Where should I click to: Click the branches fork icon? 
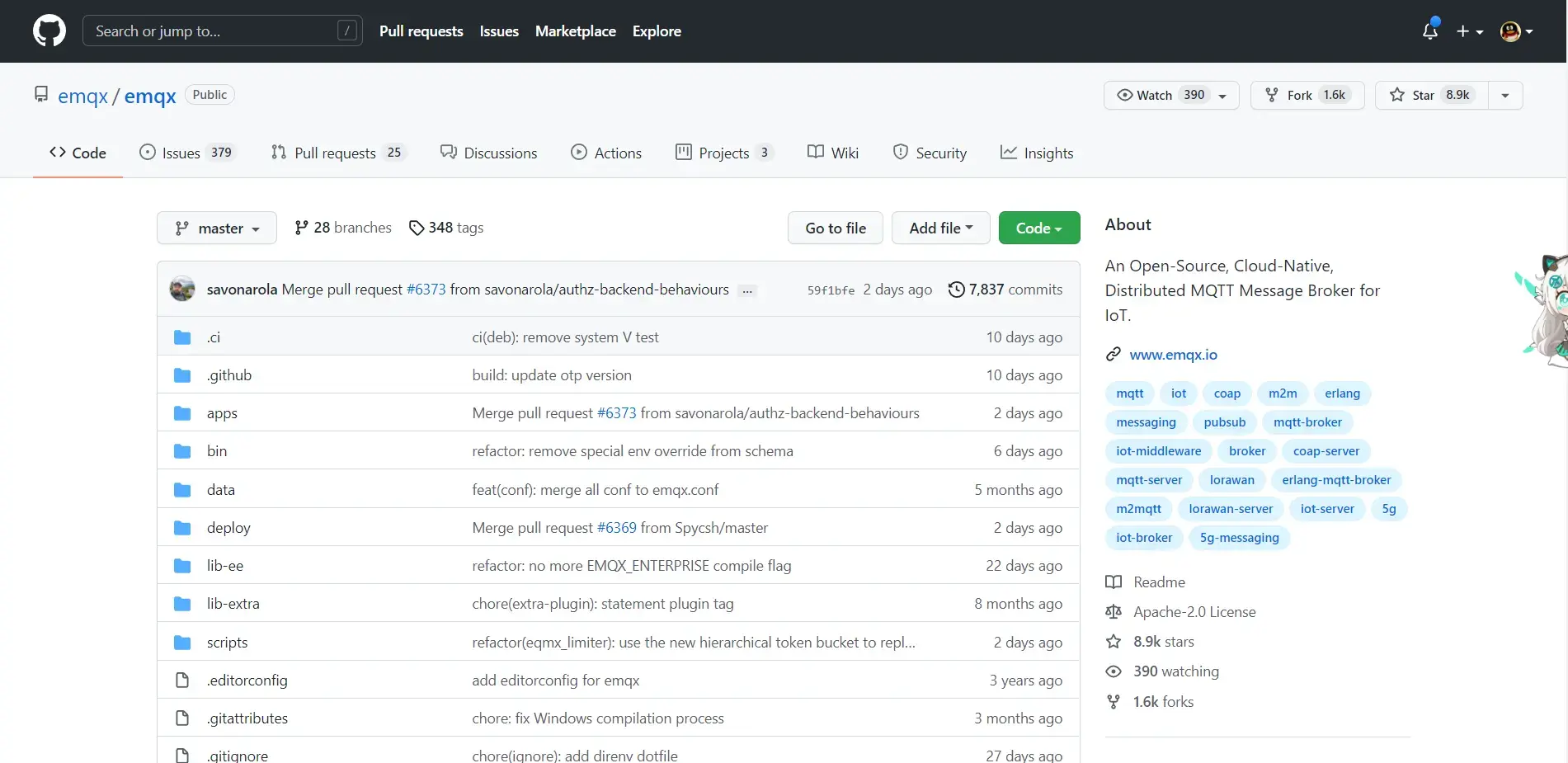click(301, 228)
